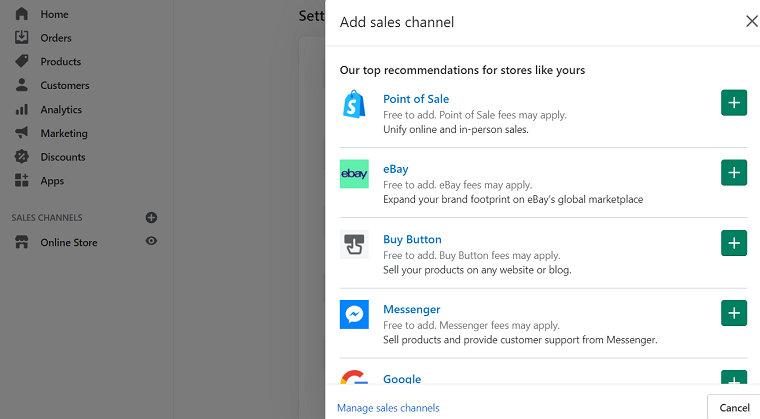Viewport: 760px width, 419px height.
Task: Open Discounts in the sidebar
Action: [63, 157]
